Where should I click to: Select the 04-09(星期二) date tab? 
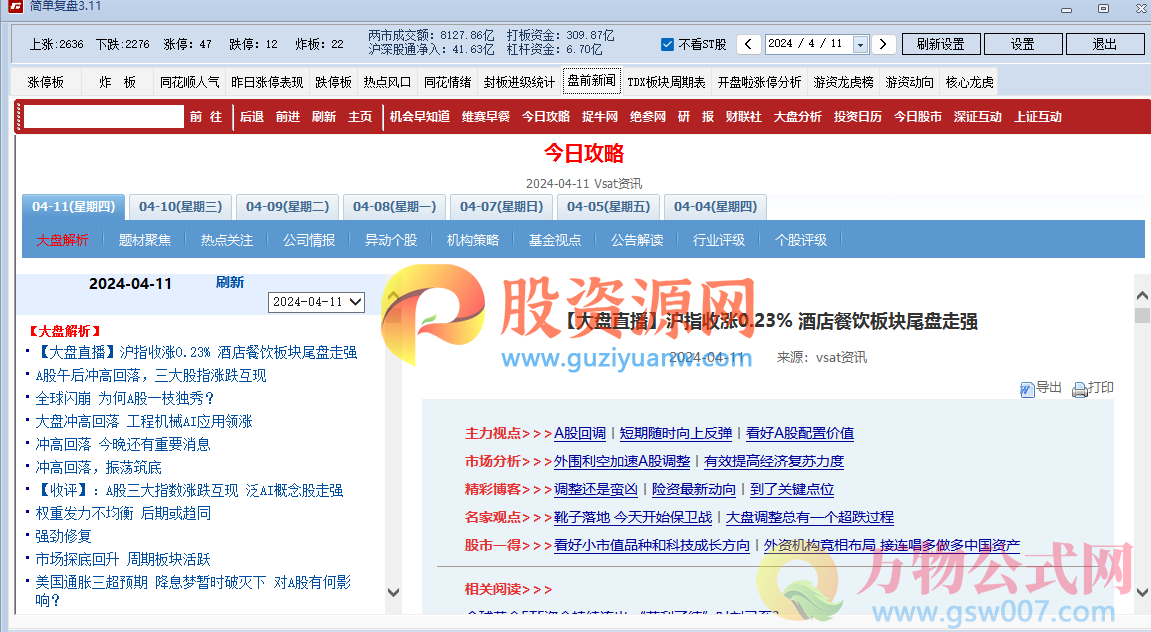pyautogui.click(x=288, y=207)
